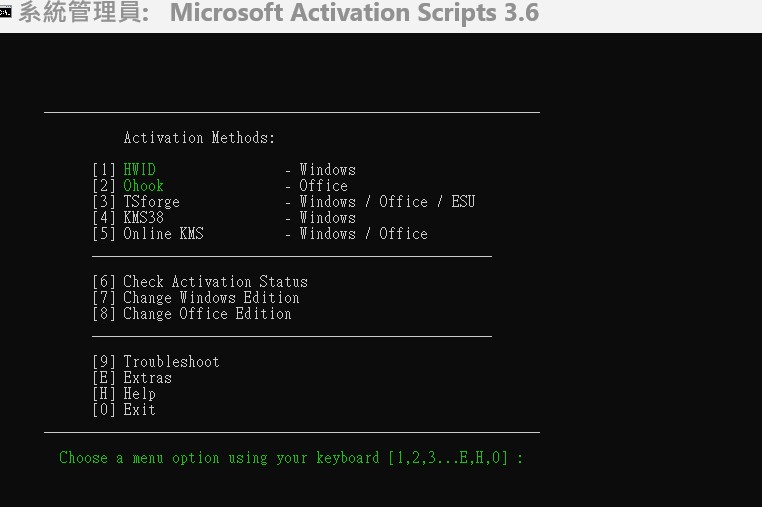
Task: Click the Activation Methods heading
Action: (199, 138)
